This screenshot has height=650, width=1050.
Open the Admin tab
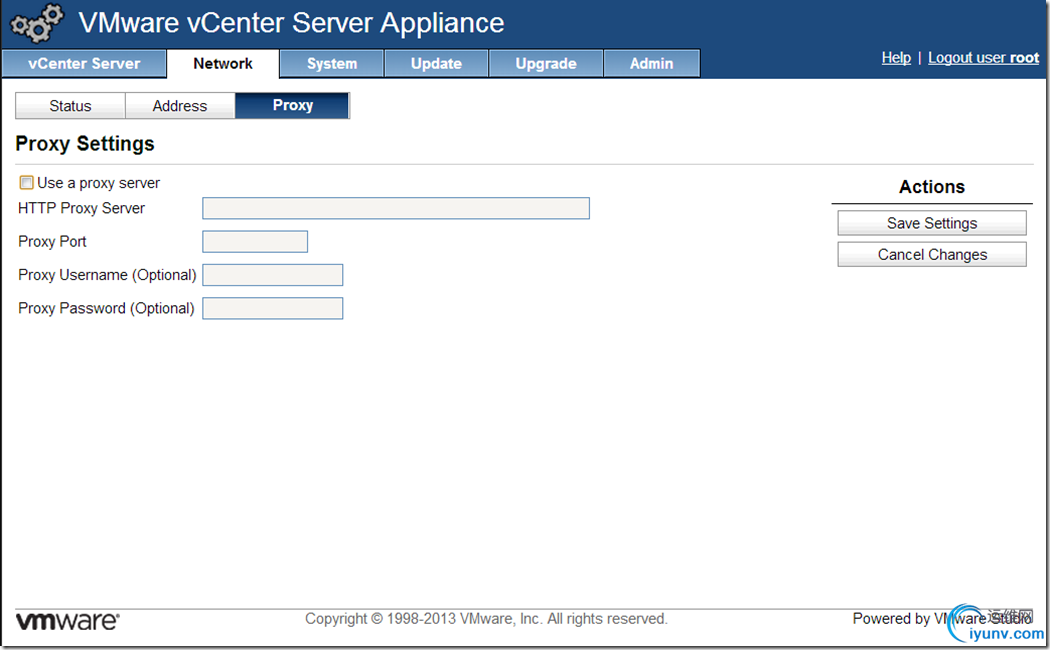[x=652, y=64]
